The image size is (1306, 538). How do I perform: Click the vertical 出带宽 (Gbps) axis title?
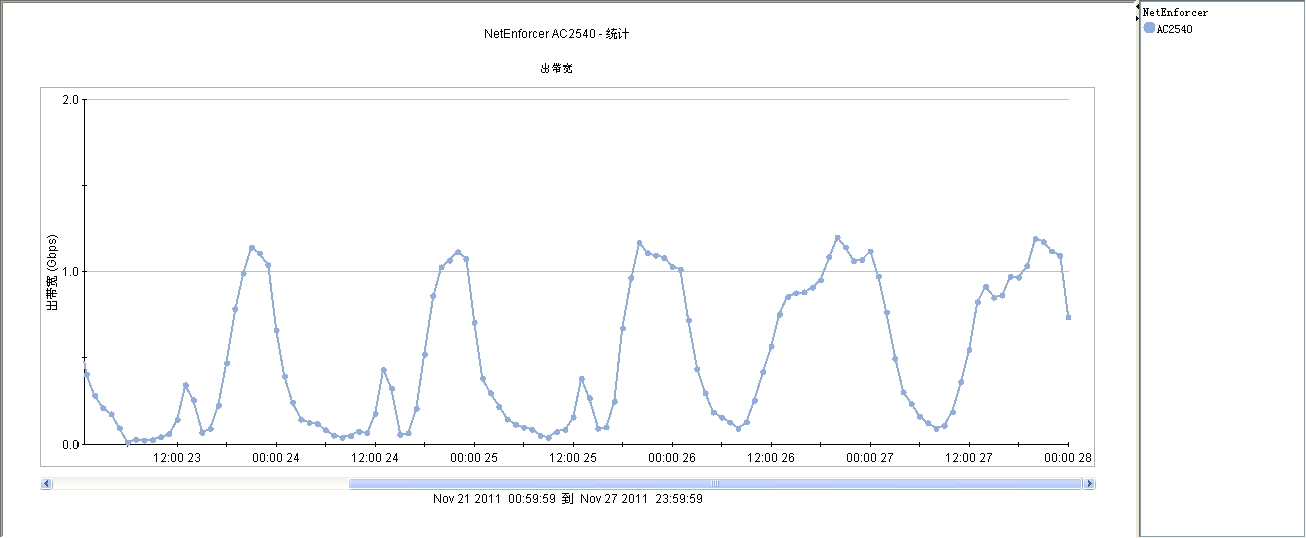point(53,272)
